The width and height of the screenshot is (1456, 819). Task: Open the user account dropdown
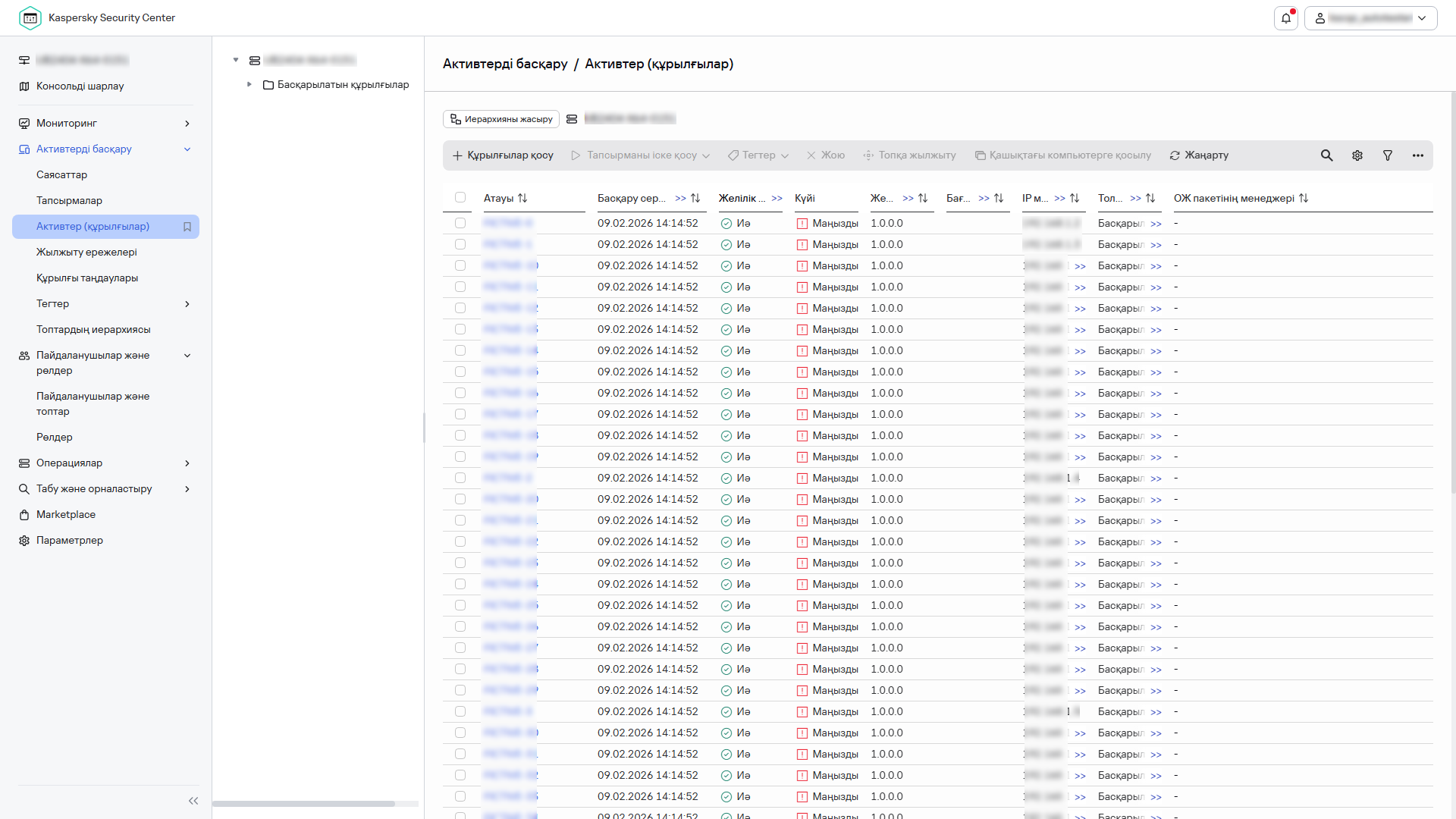[x=1370, y=18]
